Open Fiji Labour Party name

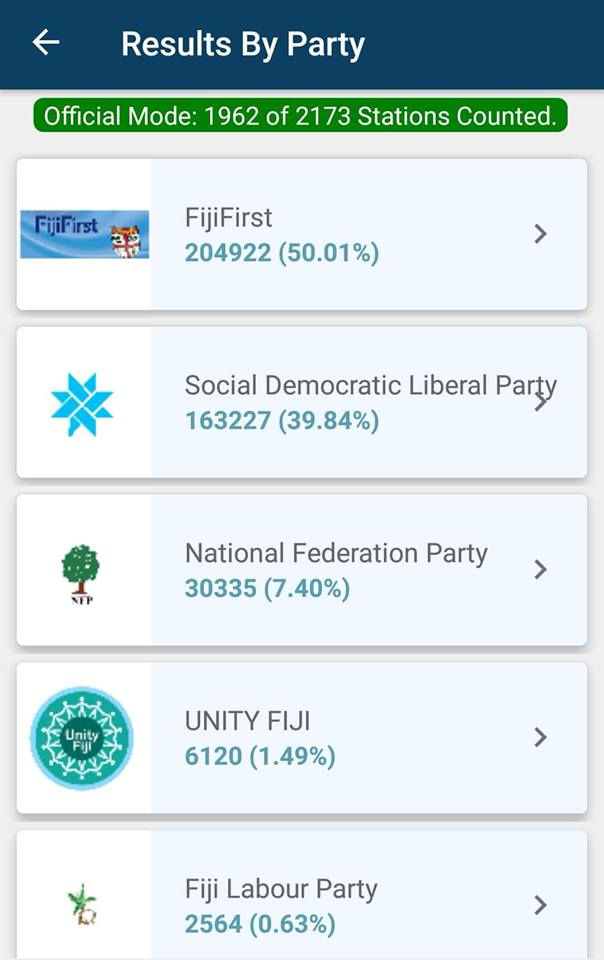click(x=281, y=890)
